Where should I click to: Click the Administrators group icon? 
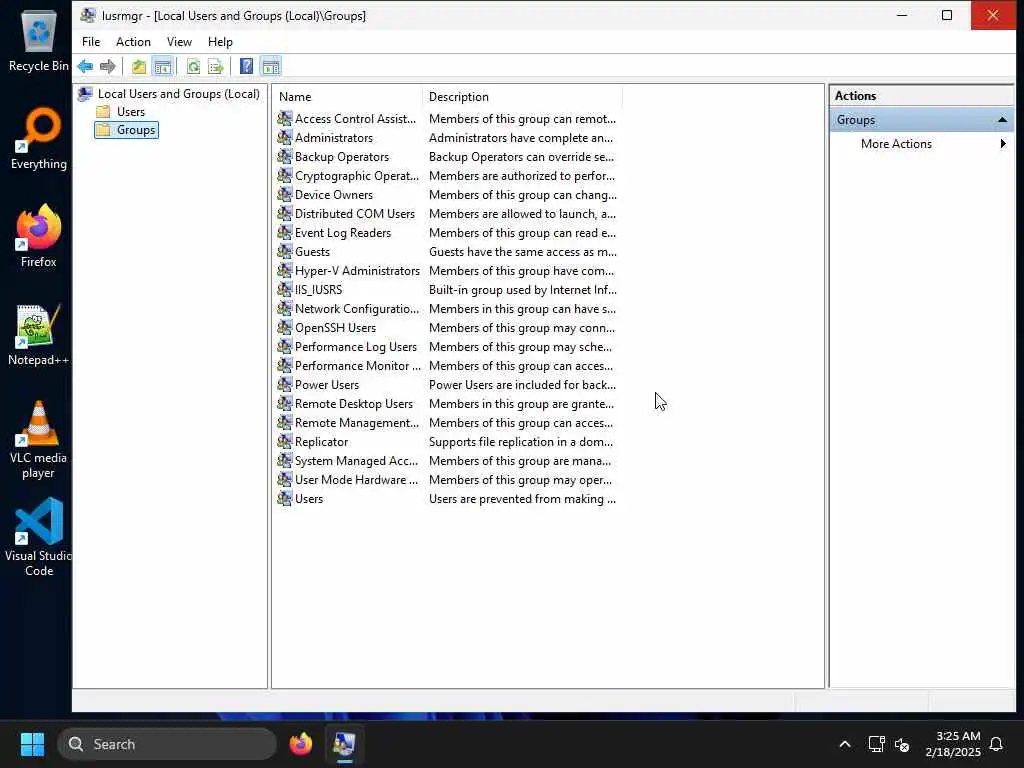pos(284,137)
